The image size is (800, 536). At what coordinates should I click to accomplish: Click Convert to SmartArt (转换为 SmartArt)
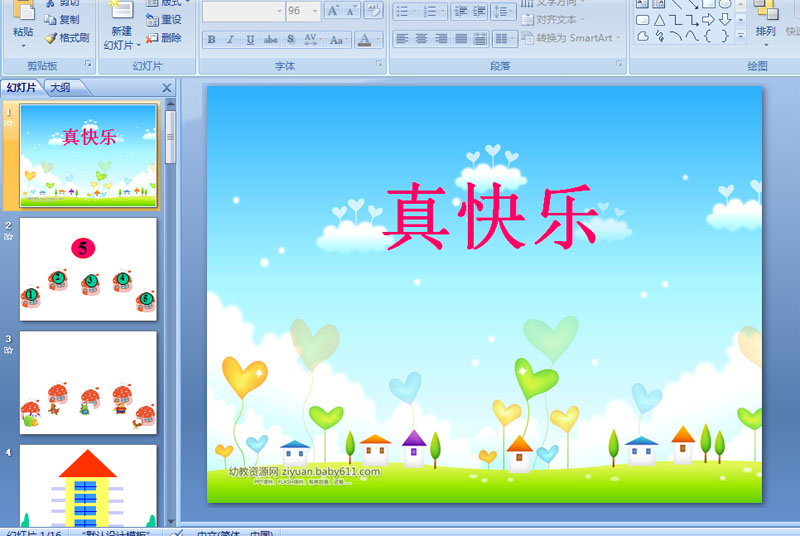(571, 38)
